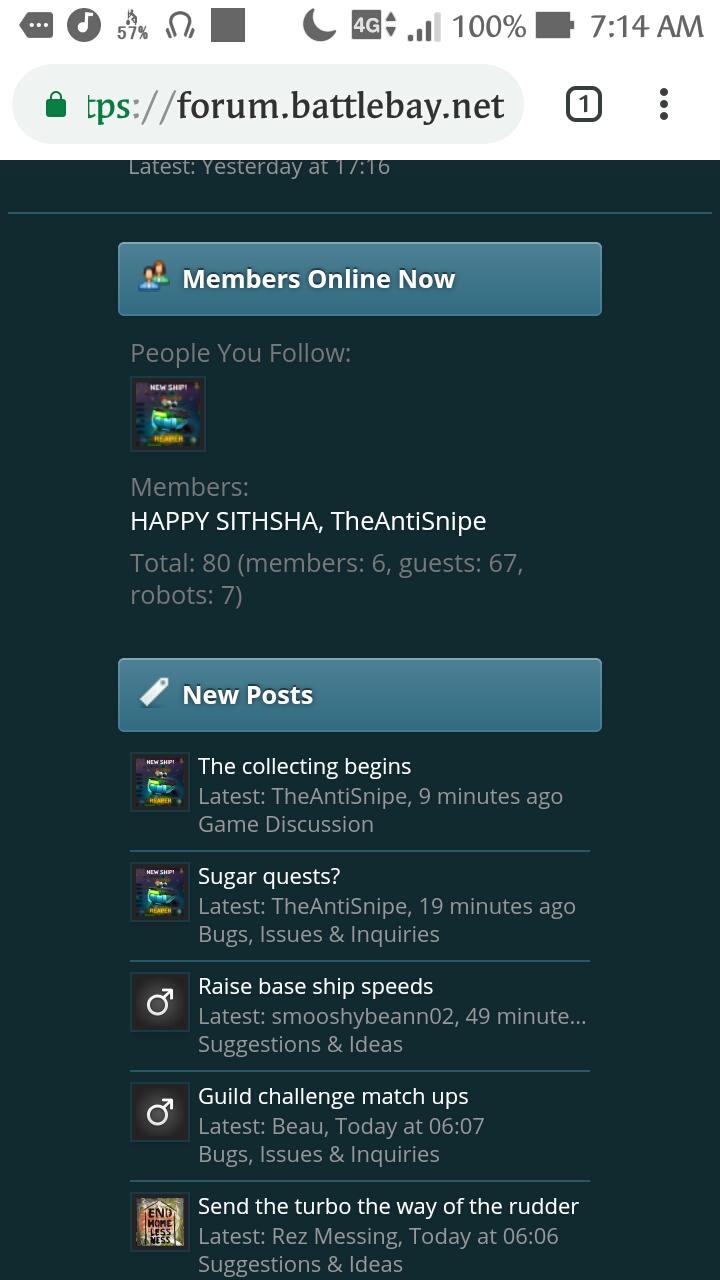This screenshot has height=1280, width=720.
Task: Open the Members Online Now header
Action: click(318, 279)
